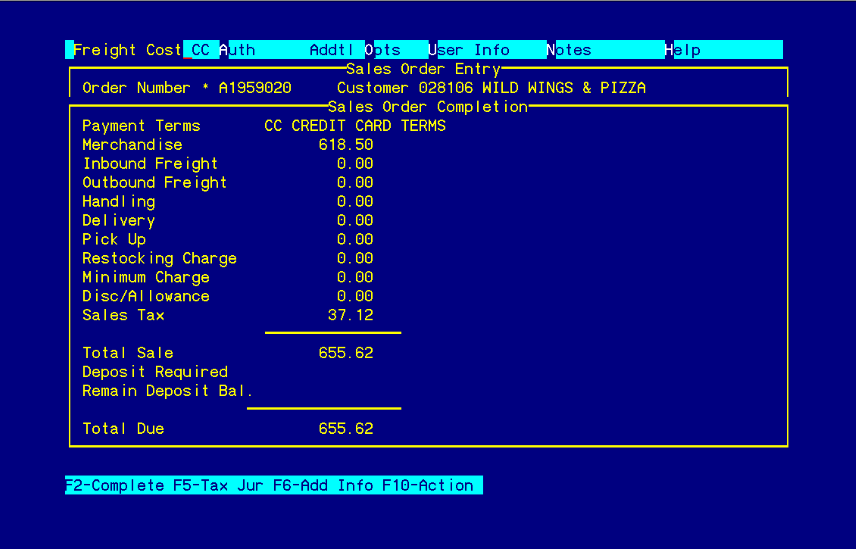The width and height of the screenshot is (856, 549).
Task: Click the Inbound Freight 0.00 value
Action: tap(355, 164)
